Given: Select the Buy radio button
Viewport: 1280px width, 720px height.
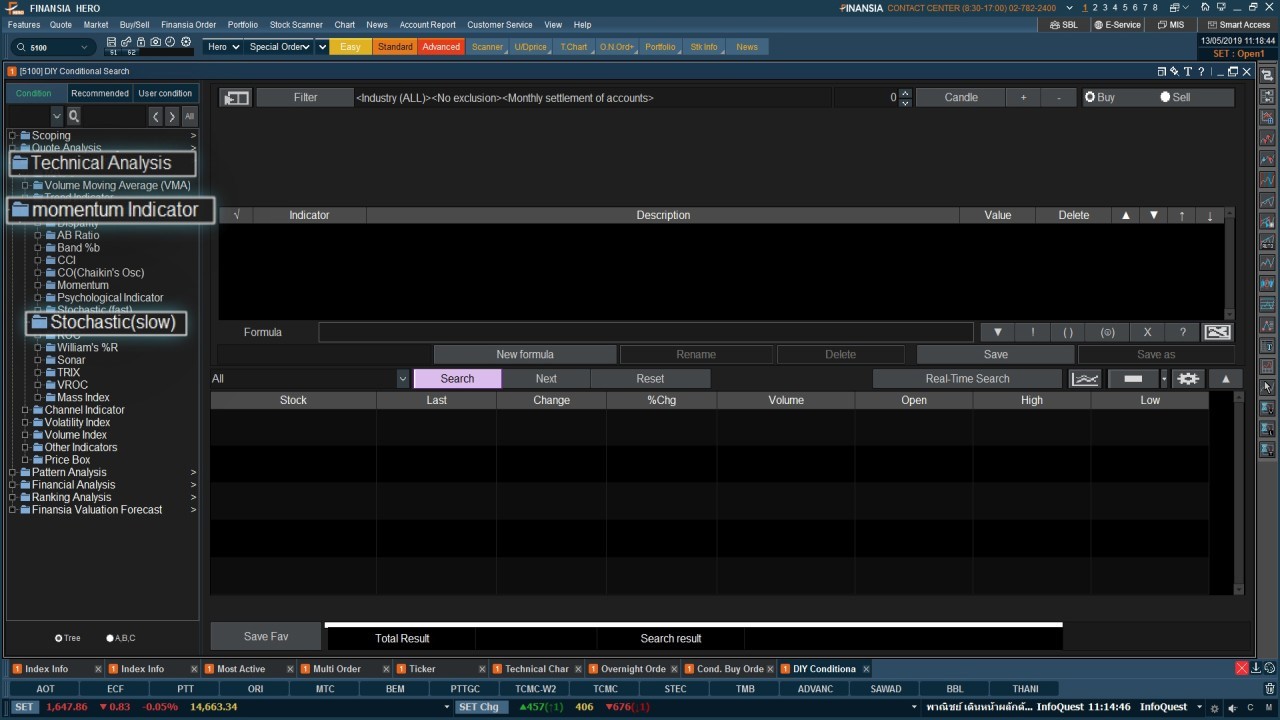Looking at the screenshot, I should [1090, 97].
